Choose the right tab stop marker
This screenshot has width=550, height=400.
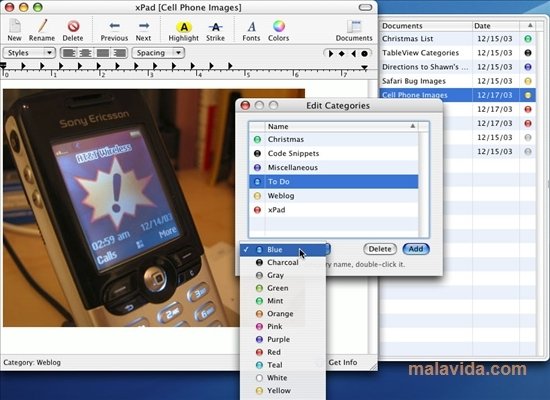pos(353,53)
